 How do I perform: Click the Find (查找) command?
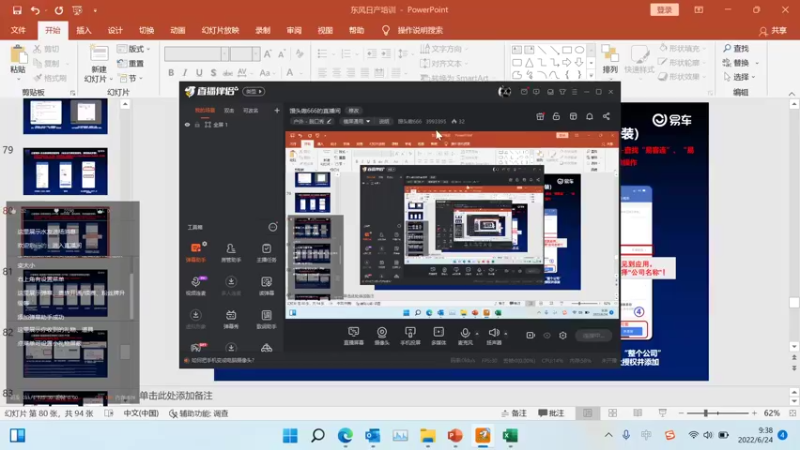tap(736, 48)
